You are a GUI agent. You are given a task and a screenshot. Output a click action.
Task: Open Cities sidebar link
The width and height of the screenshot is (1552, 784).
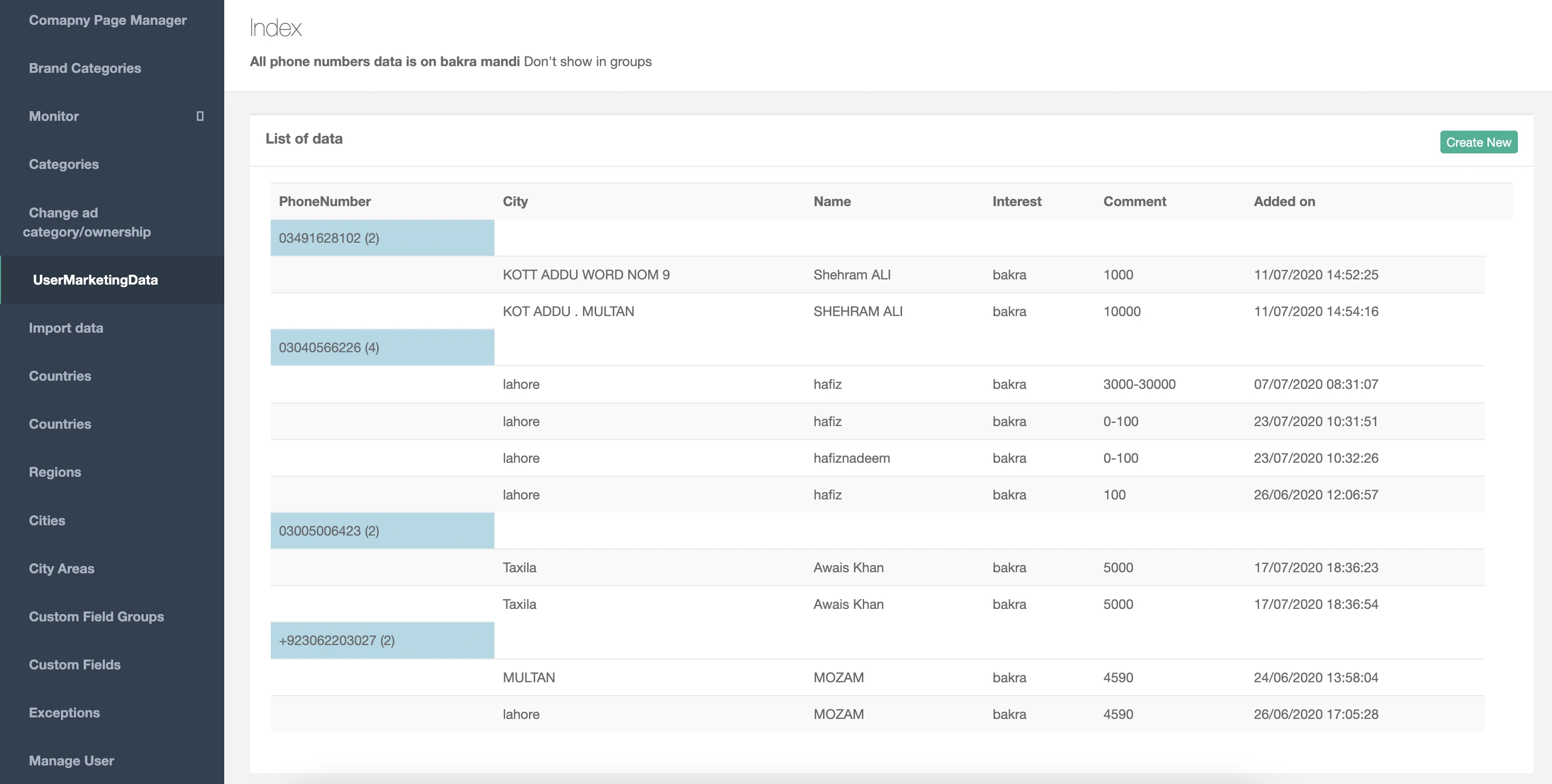[47, 520]
